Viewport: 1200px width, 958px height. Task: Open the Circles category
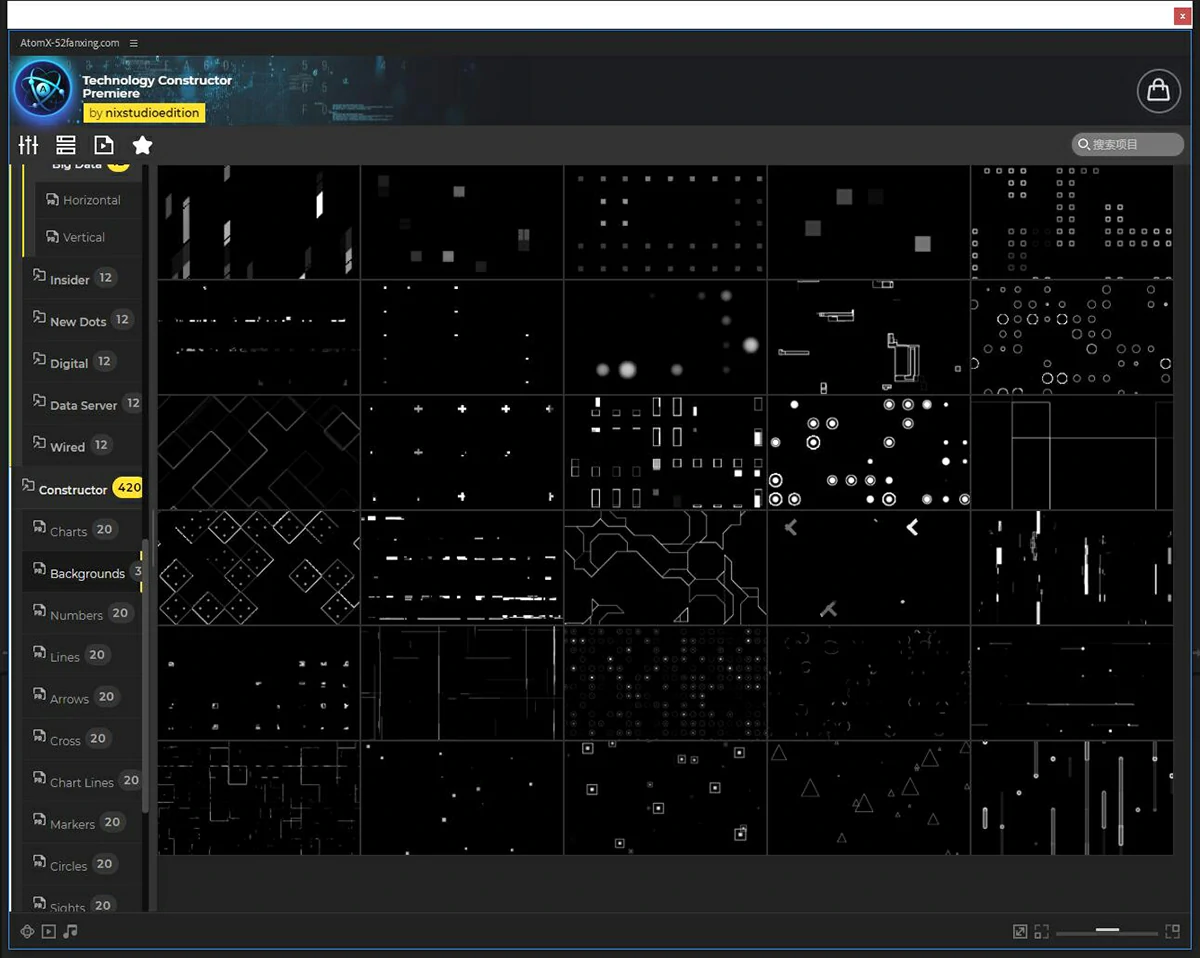[x=82, y=865]
